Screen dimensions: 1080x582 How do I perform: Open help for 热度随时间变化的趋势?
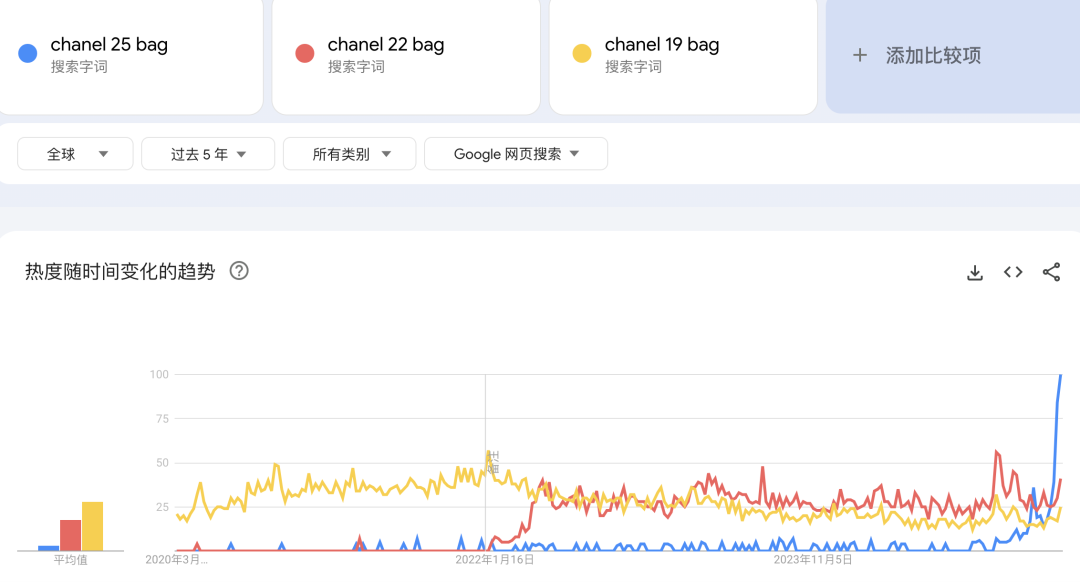239,271
